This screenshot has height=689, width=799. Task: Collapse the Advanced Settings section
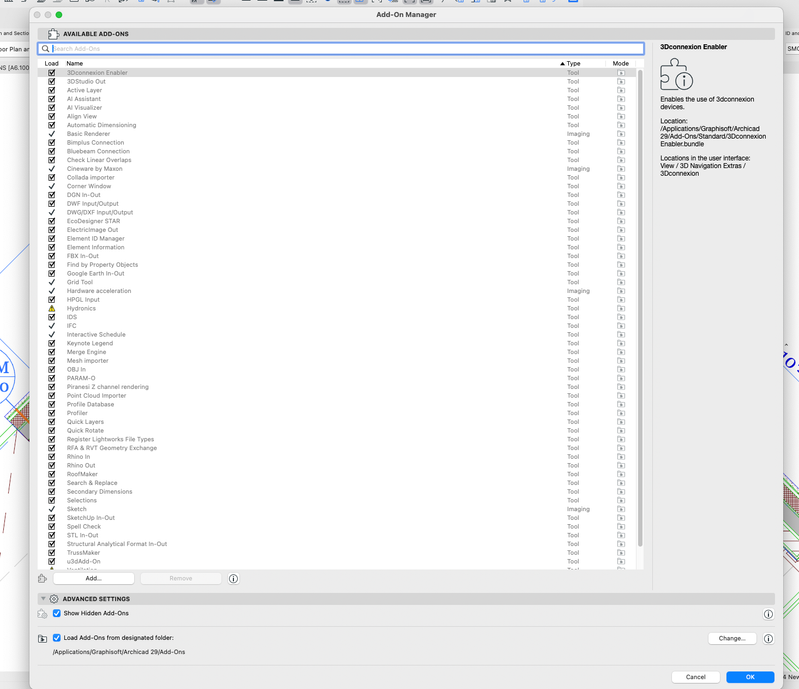tap(43, 598)
